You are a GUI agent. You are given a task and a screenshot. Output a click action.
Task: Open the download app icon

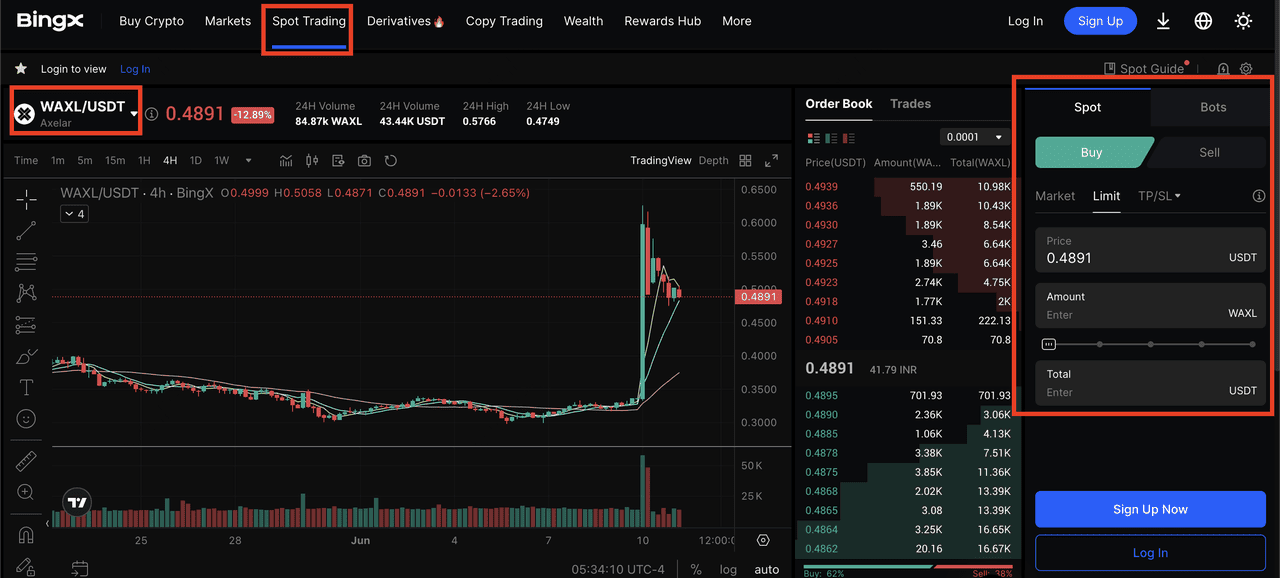[x=1163, y=21]
